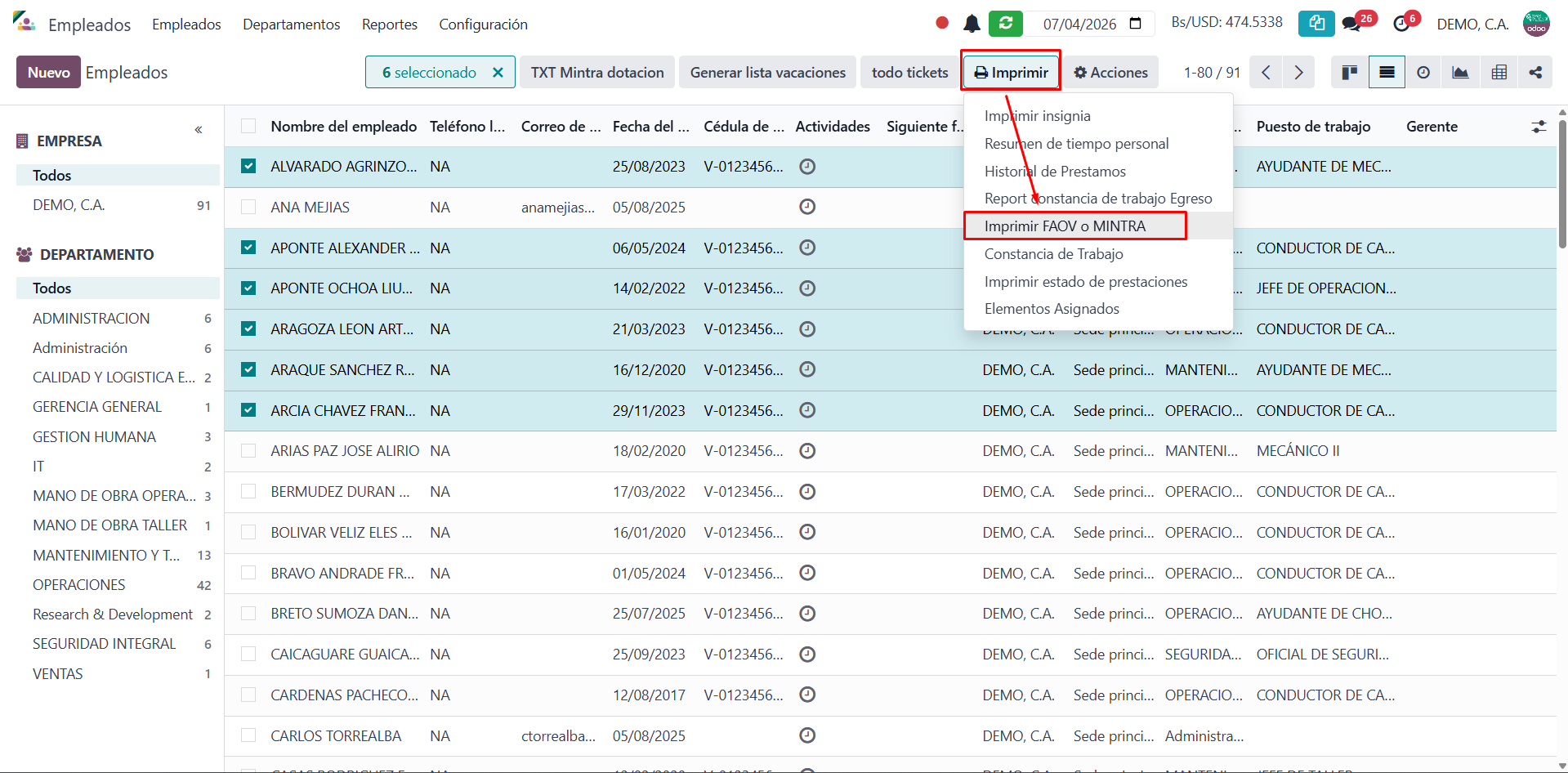
Task: Toggle the select-all header checkbox
Action: [x=248, y=127]
